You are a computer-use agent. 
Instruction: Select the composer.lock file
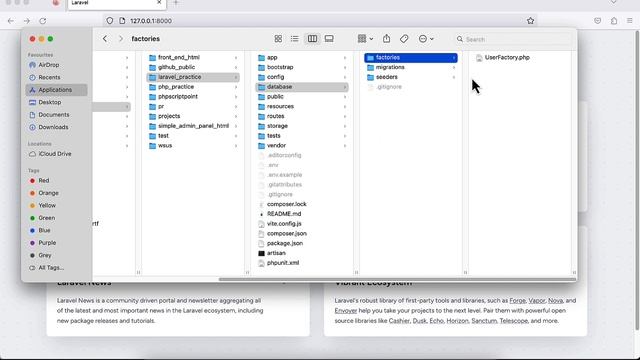[302, 204]
